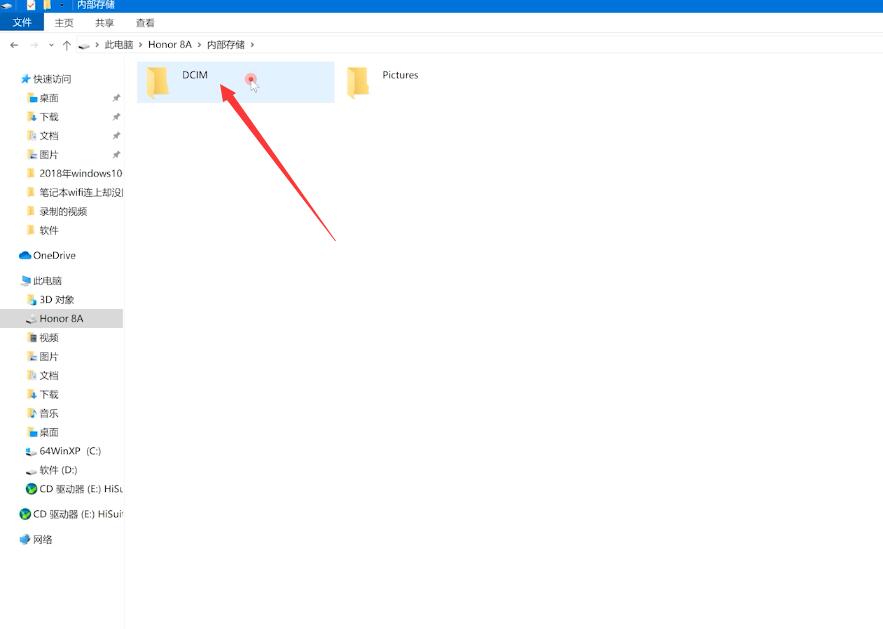Open the 文件 ribbon tab
883x629 pixels.
pos(22,23)
